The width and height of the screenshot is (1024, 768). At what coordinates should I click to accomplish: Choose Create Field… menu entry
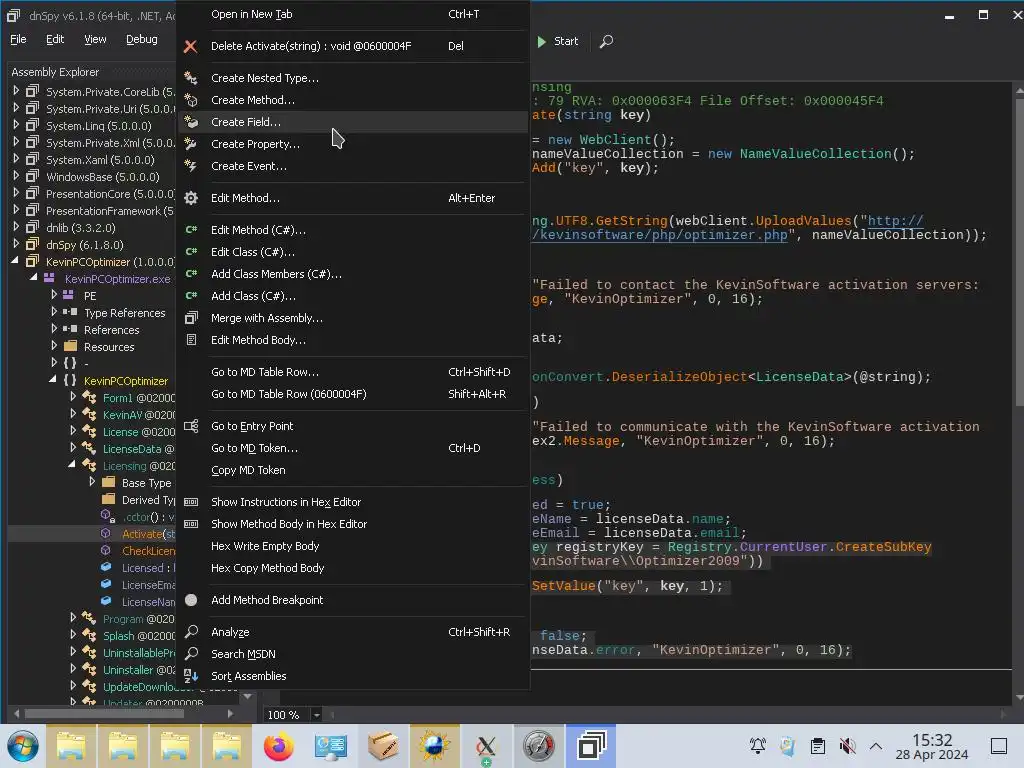[353, 122]
